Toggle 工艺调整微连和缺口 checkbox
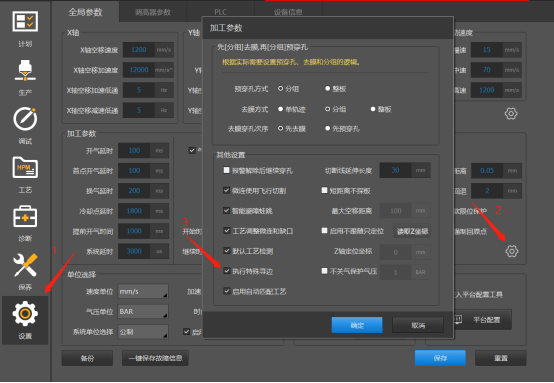The width and height of the screenshot is (554, 383). point(226,231)
